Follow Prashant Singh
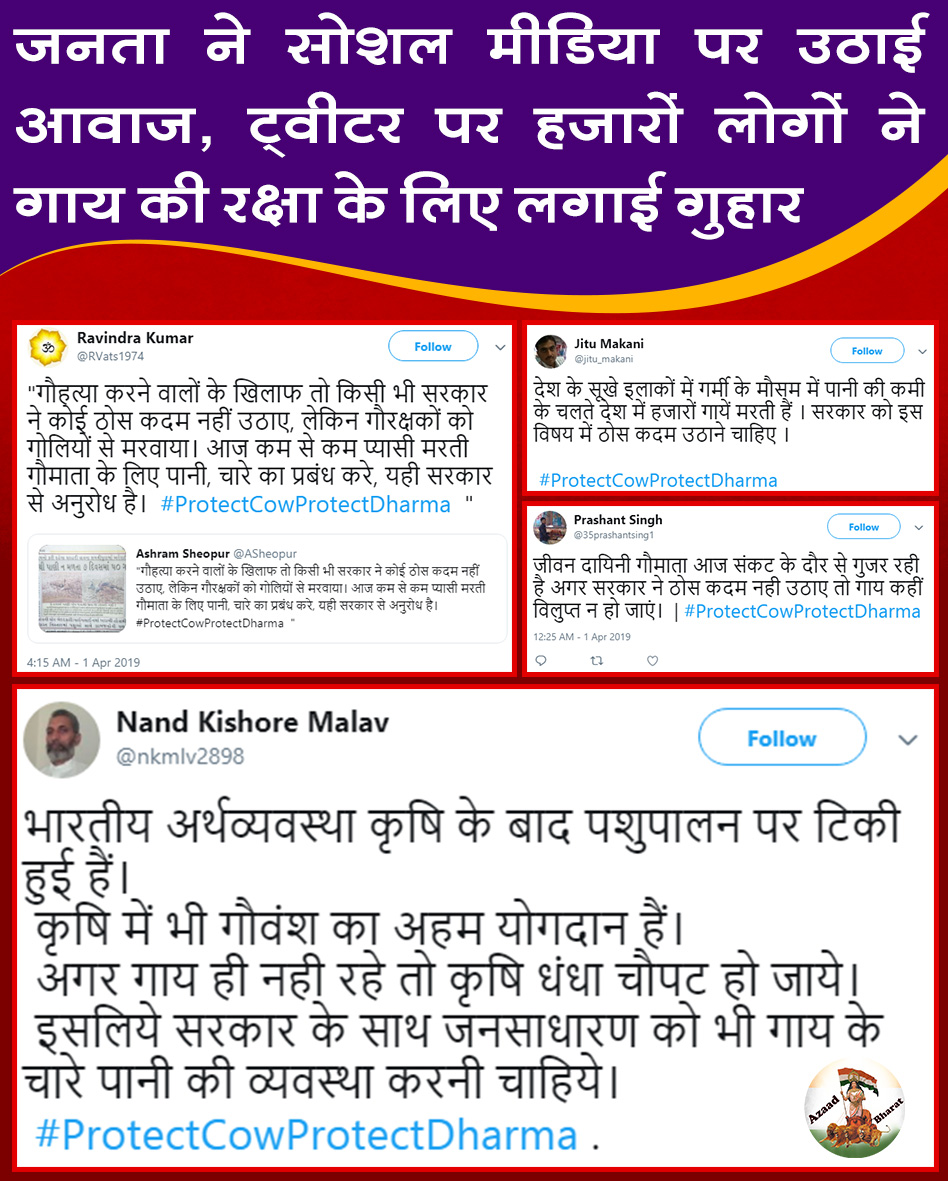948x1181 pixels. (864, 526)
